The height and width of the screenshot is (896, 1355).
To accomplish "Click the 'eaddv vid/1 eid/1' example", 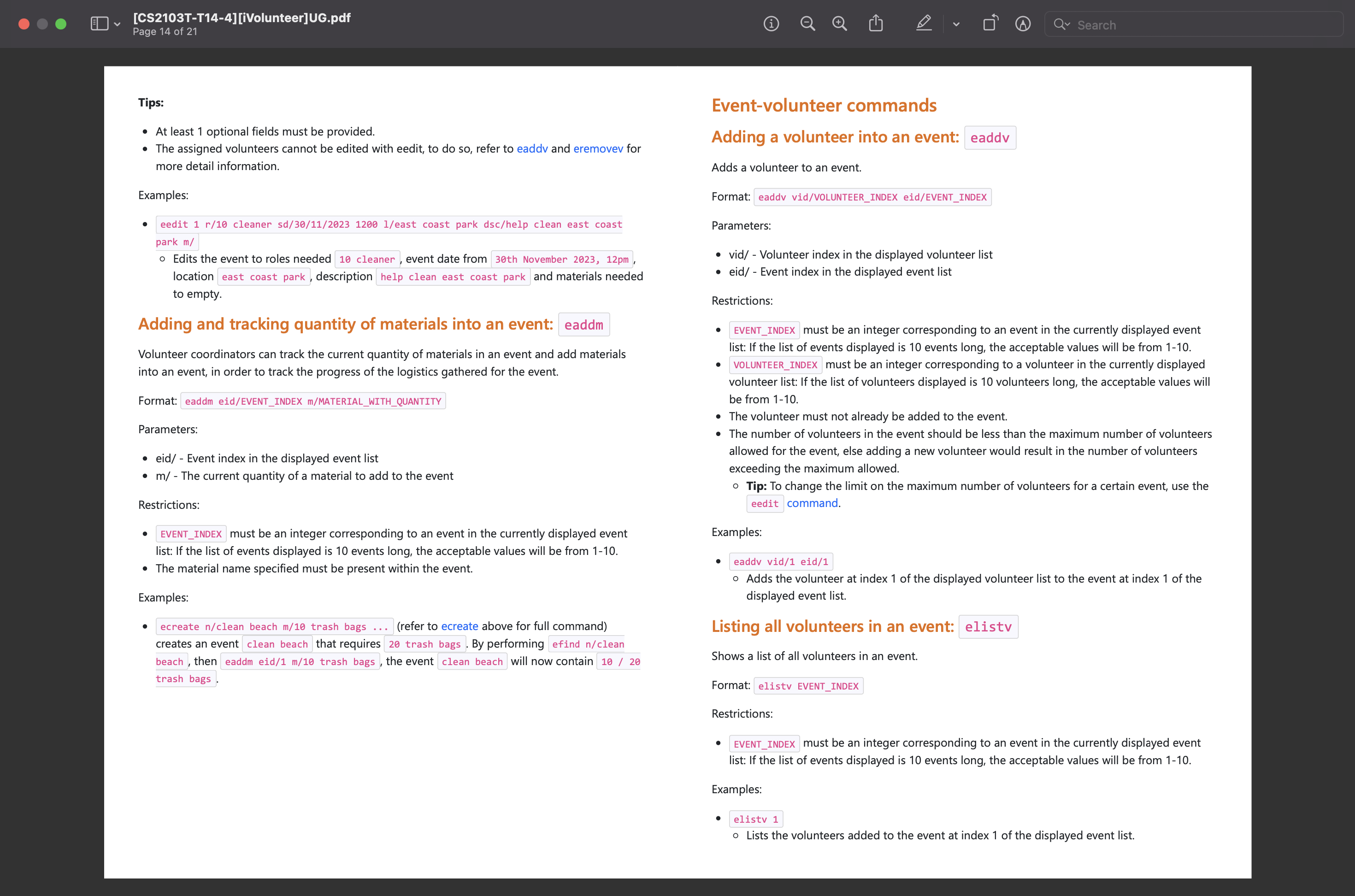I will 780,562.
